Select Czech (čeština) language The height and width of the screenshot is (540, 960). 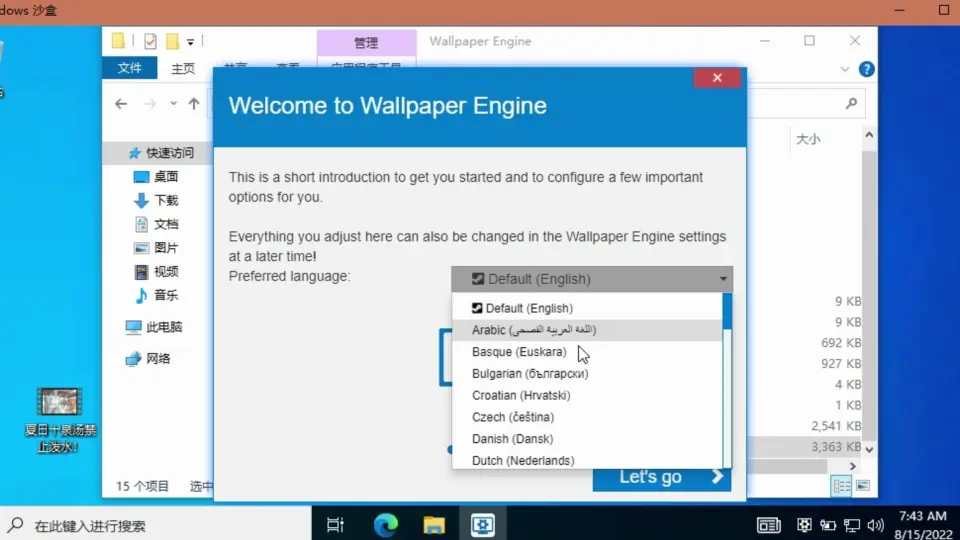click(x=587, y=417)
